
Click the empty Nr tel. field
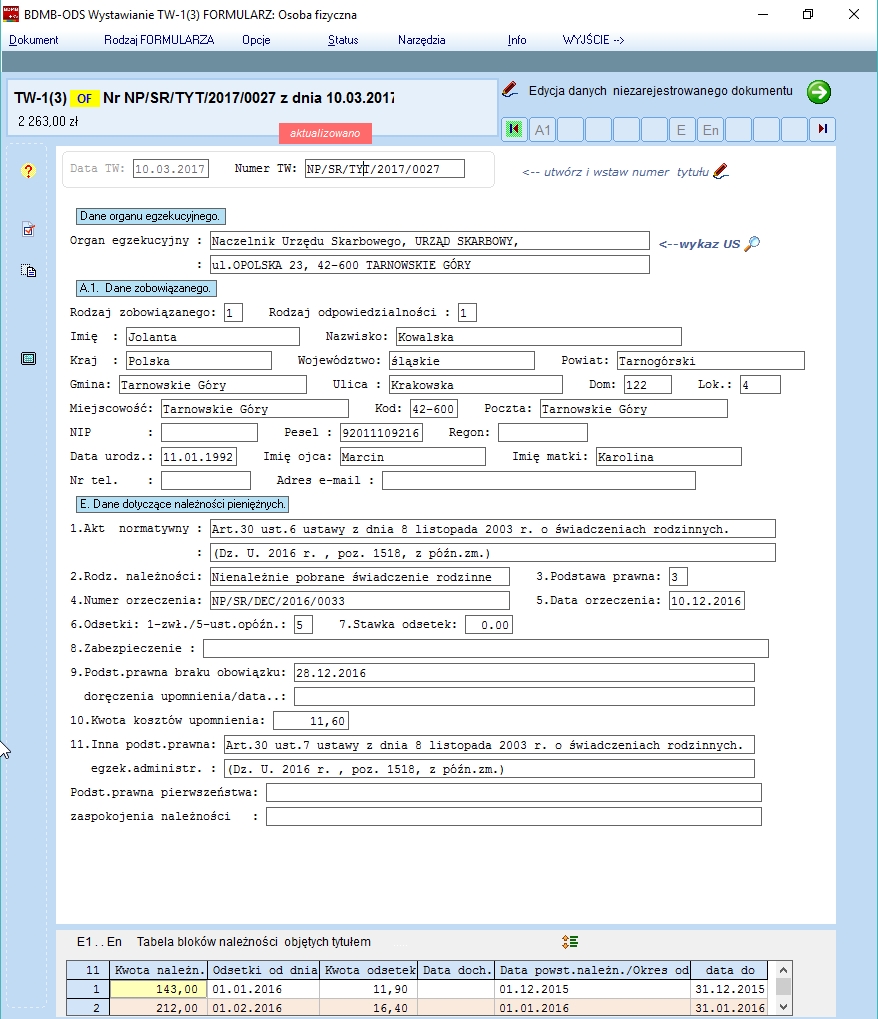tap(206, 481)
